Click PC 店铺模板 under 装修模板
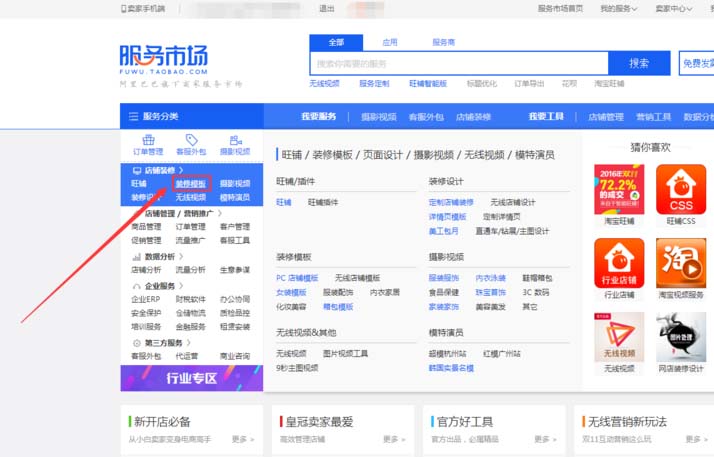This screenshot has height=457, width=714. (297, 278)
